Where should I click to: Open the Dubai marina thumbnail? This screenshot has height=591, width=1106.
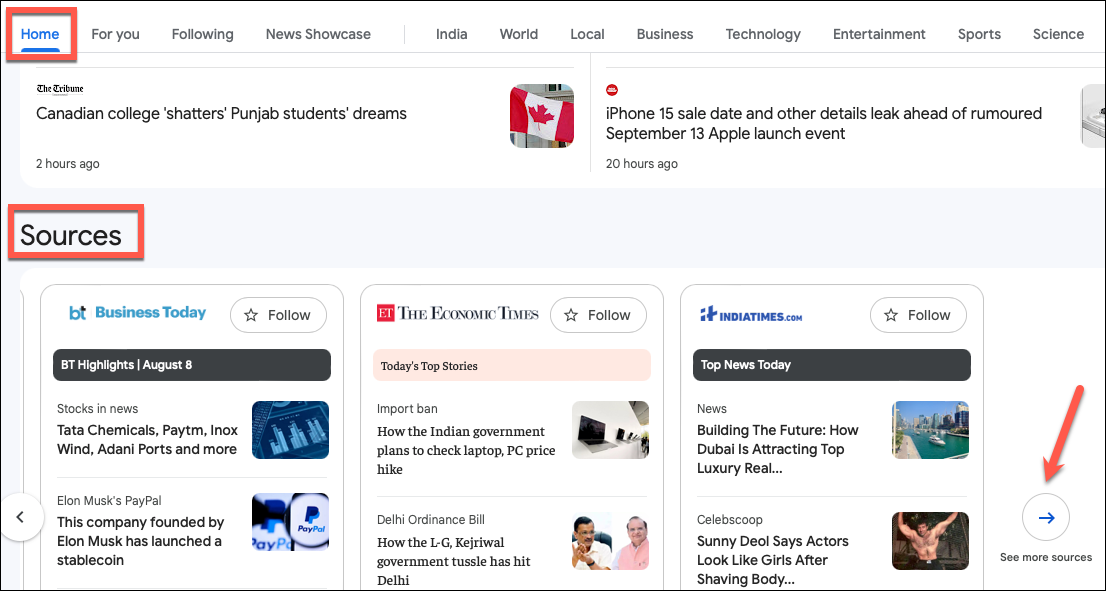[930, 430]
